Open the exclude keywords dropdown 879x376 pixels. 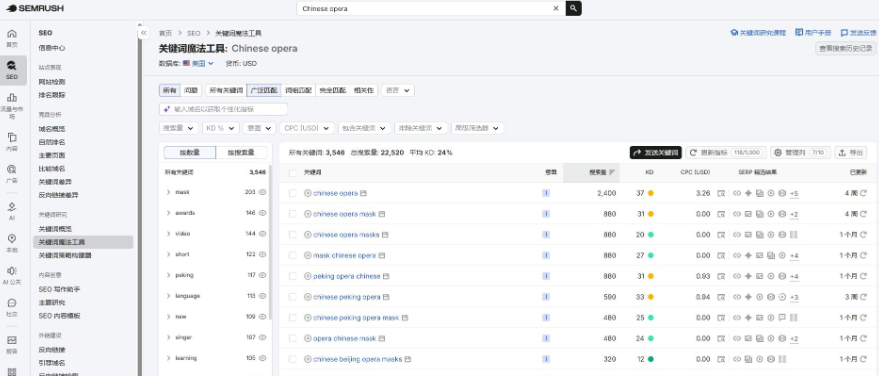point(421,128)
